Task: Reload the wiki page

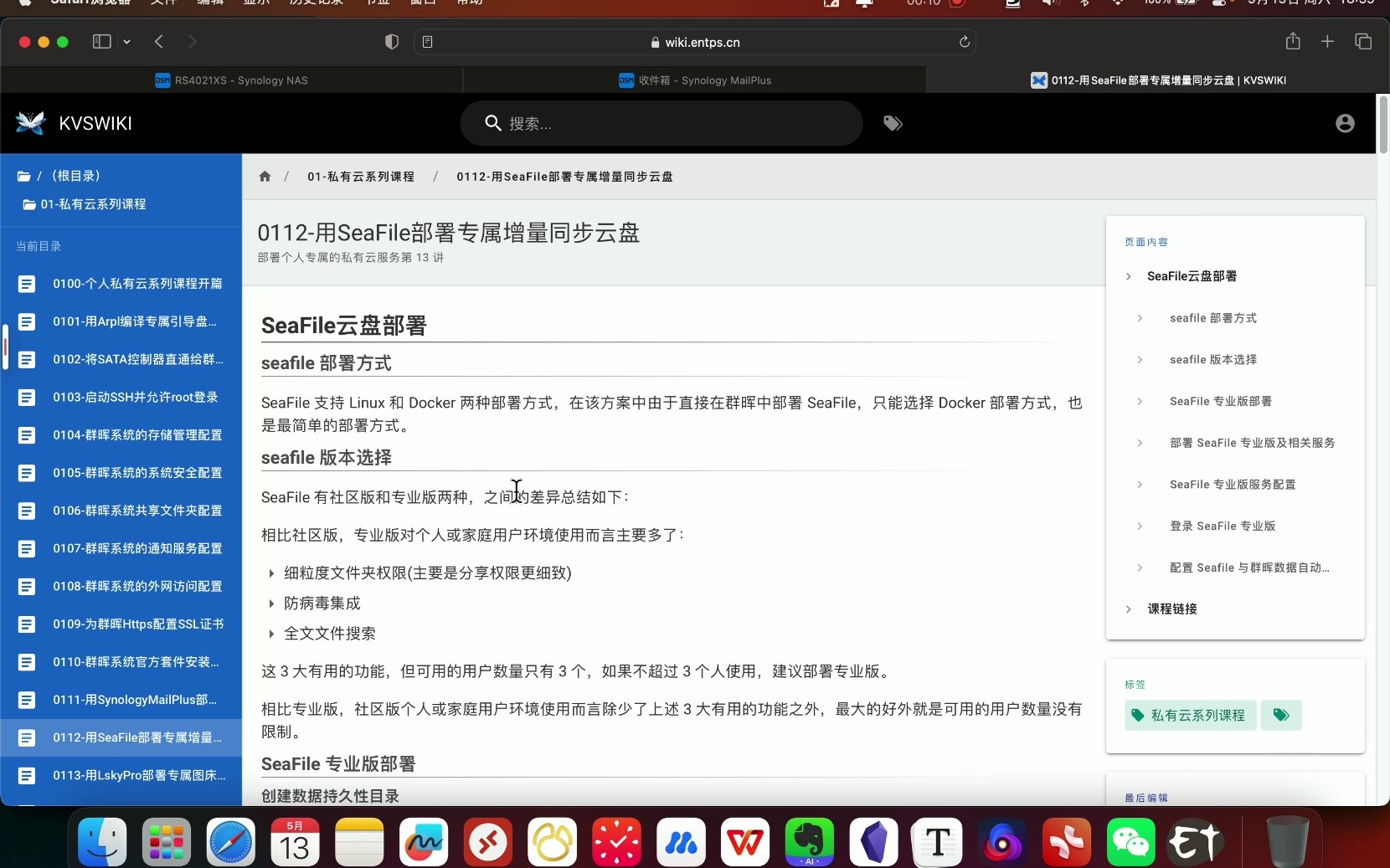Action: pyautogui.click(x=965, y=42)
